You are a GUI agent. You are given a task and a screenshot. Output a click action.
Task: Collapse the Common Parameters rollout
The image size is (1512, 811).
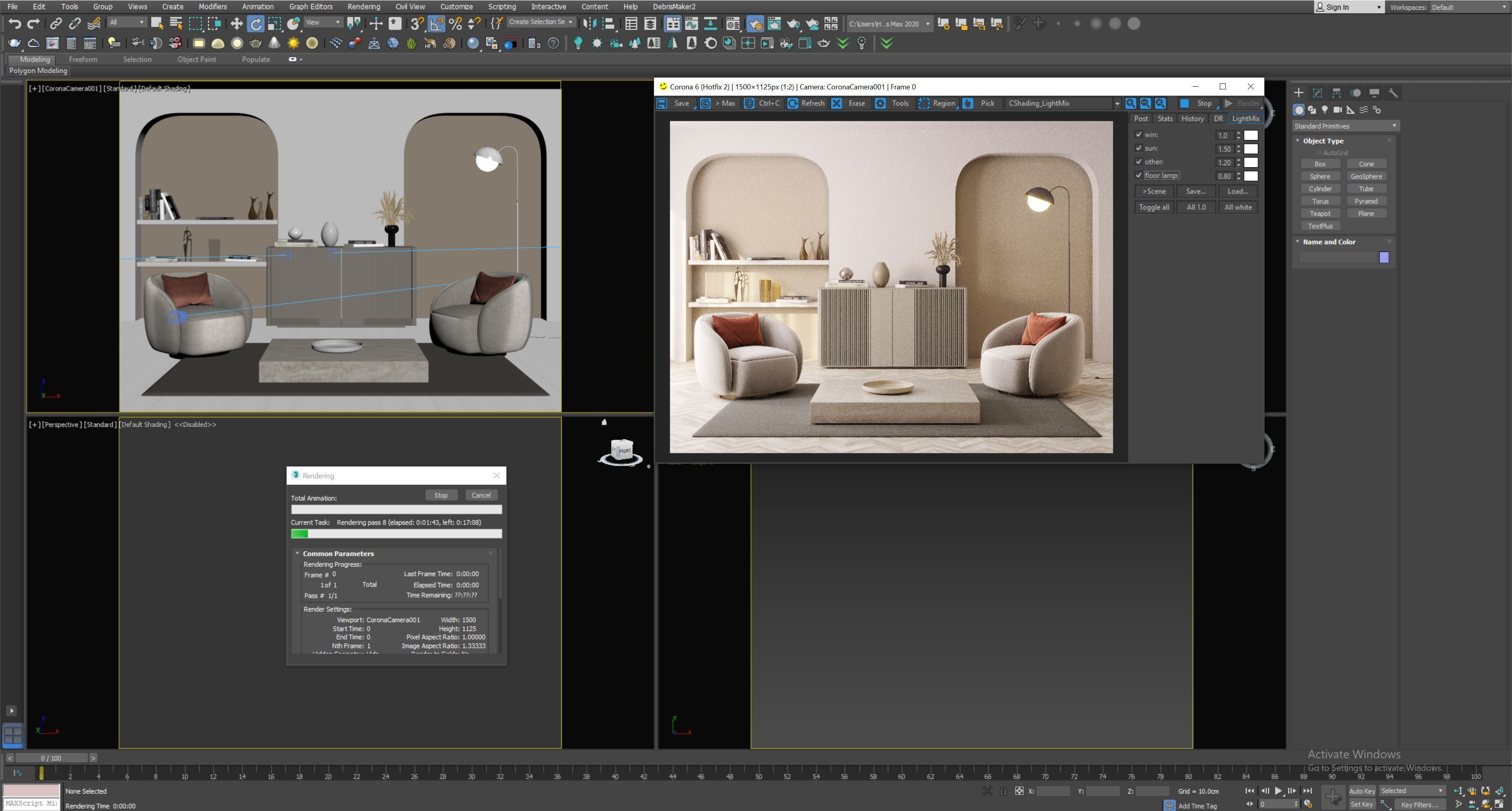tap(298, 554)
